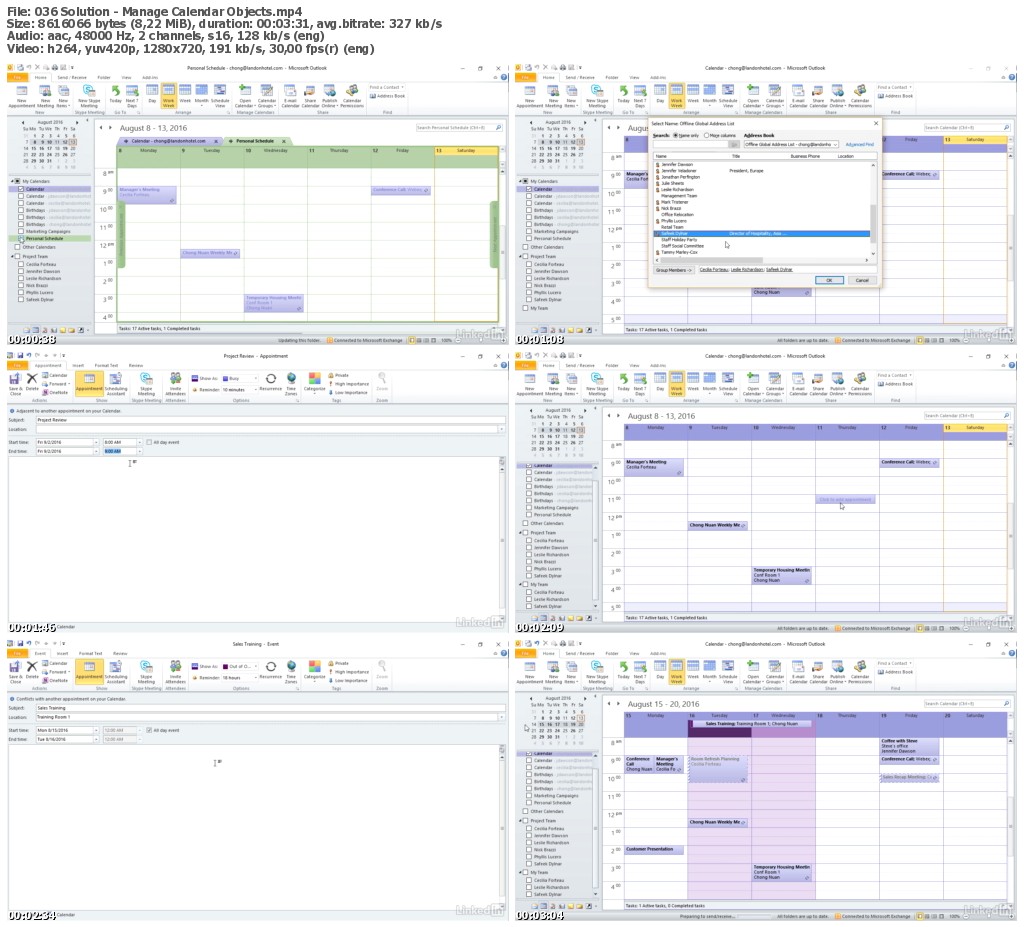Check Marketing Campaigns calendar in 00:00:38 frame
The image size is (1024, 927).
click(22, 231)
